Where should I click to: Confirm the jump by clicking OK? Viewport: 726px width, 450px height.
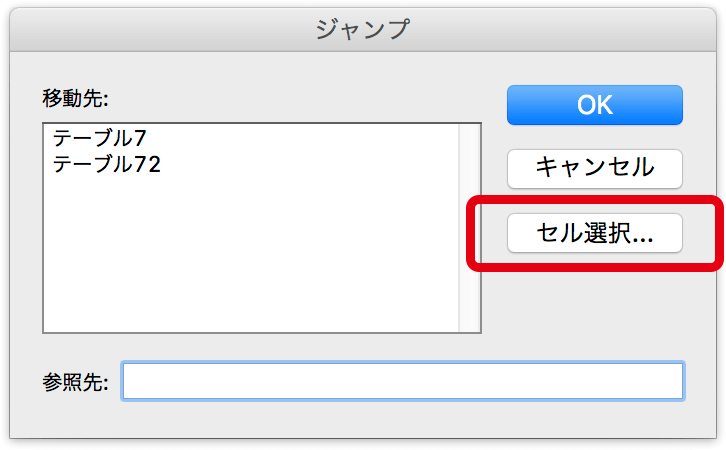595,105
